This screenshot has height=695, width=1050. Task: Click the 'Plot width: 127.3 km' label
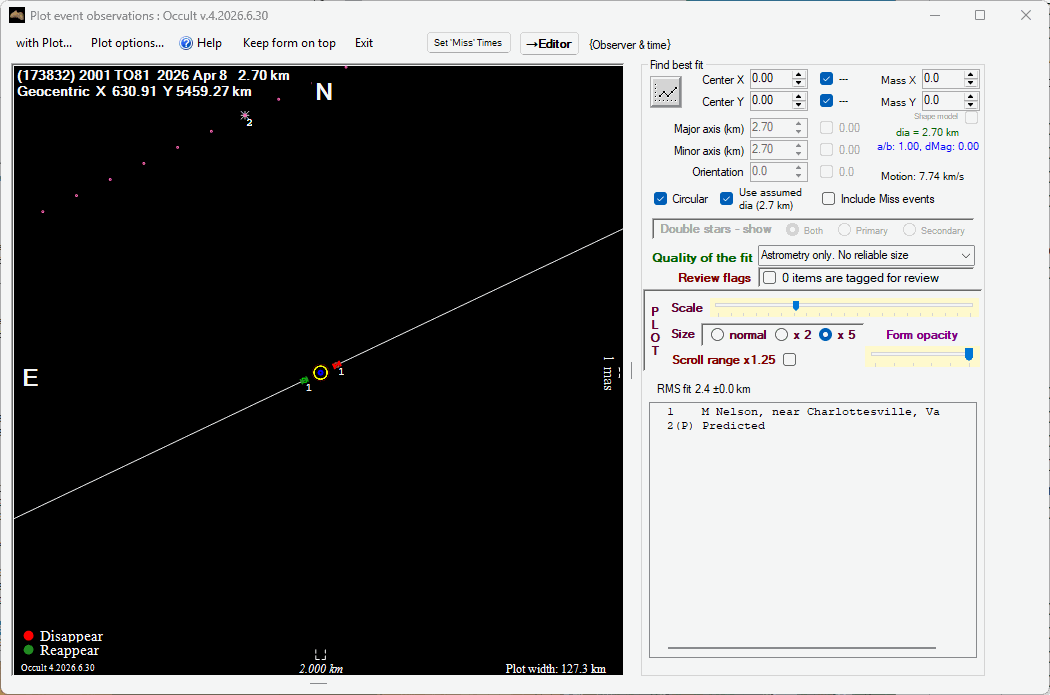[x=555, y=668]
